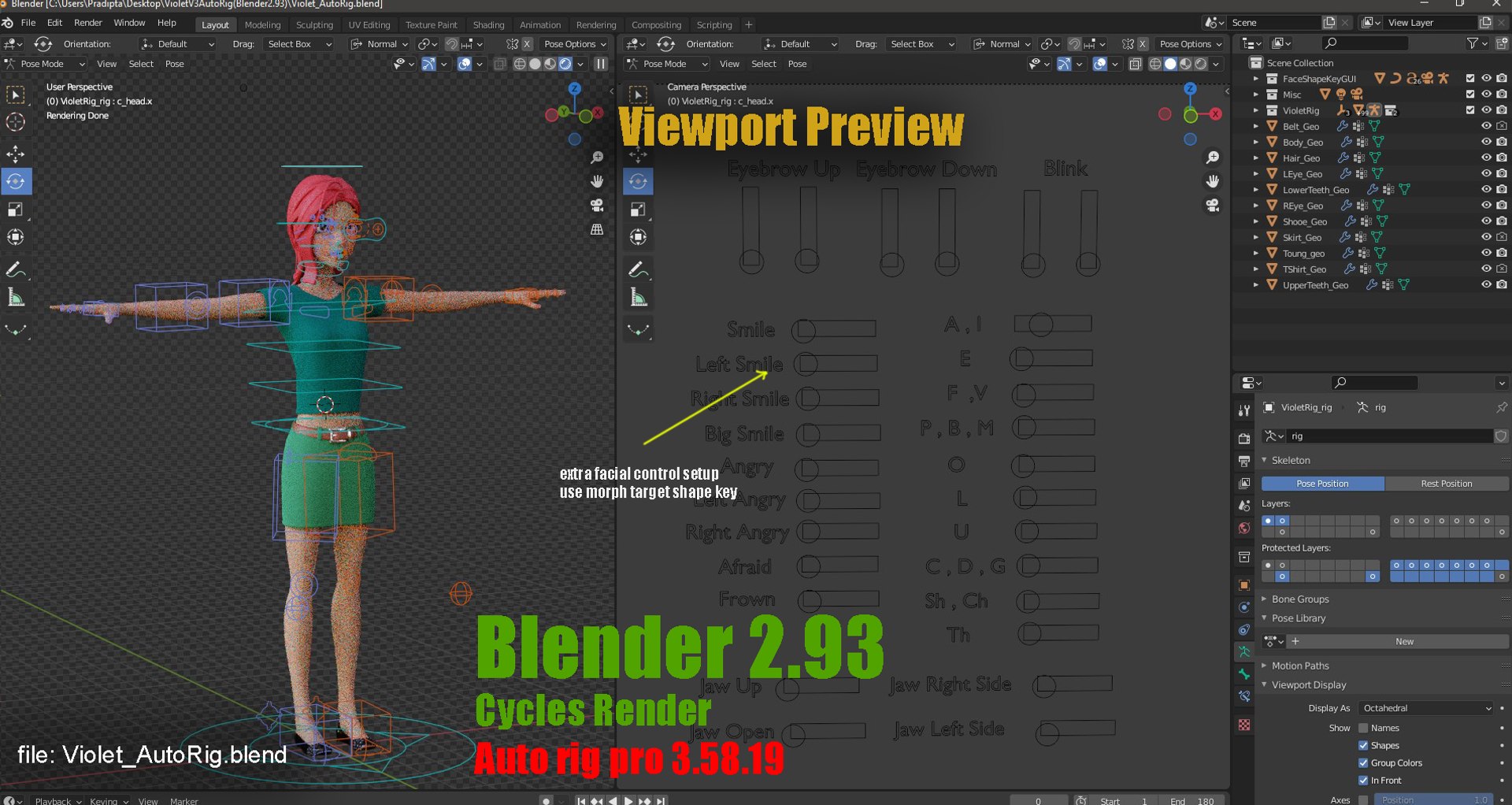Viewport: 1512px width, 805px height.
Task: Click the zoom magnifier in camera viewport
Action: pos(1213,158)
